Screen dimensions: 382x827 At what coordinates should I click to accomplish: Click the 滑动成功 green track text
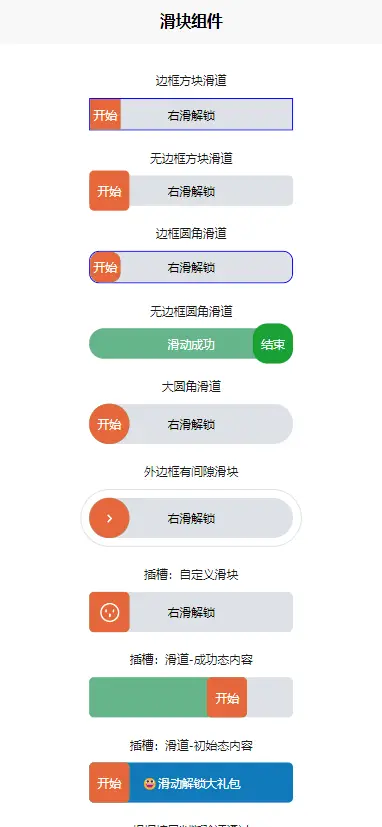pos(191,344)
